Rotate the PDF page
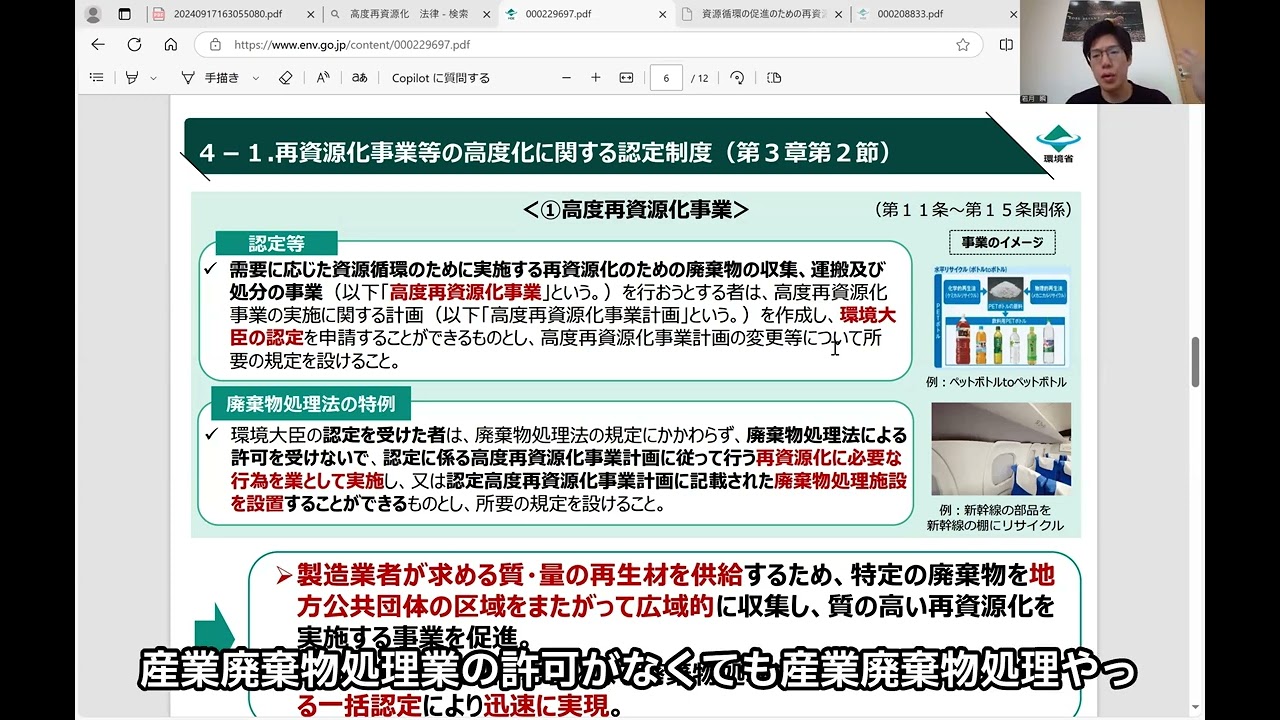 pos(737,78)
